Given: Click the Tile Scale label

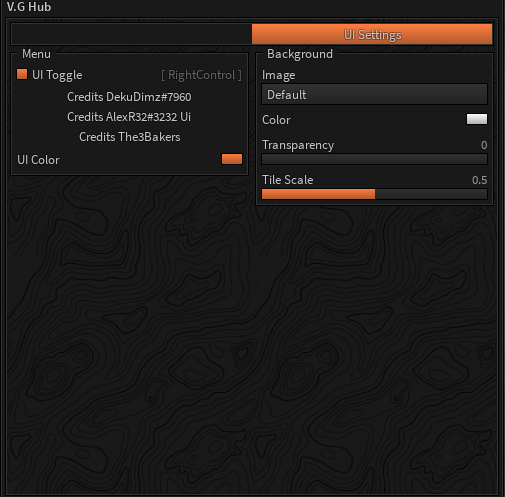Looking at the screenshot, I should (x=288, y=180).
